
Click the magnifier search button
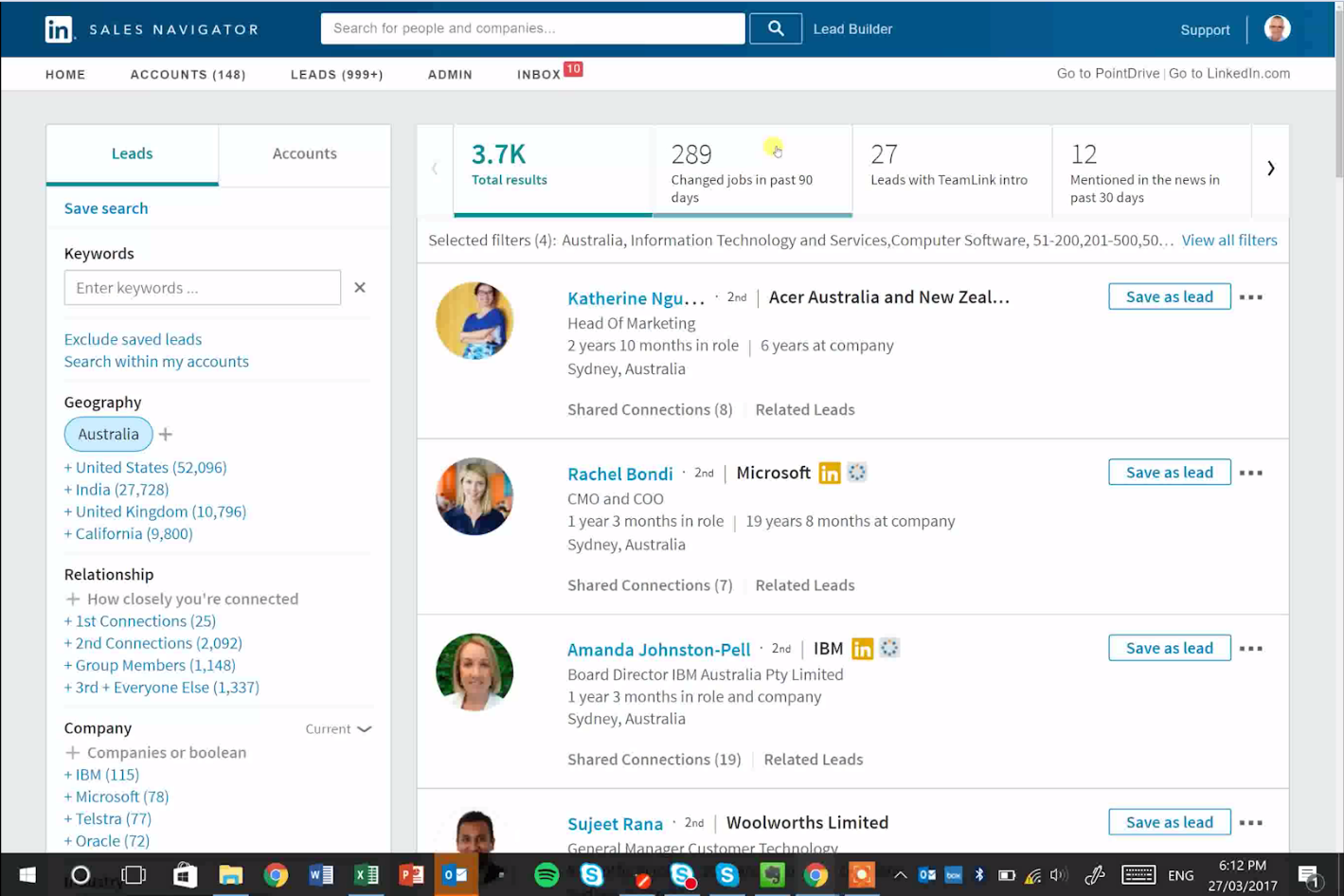[x=775, y=28]
